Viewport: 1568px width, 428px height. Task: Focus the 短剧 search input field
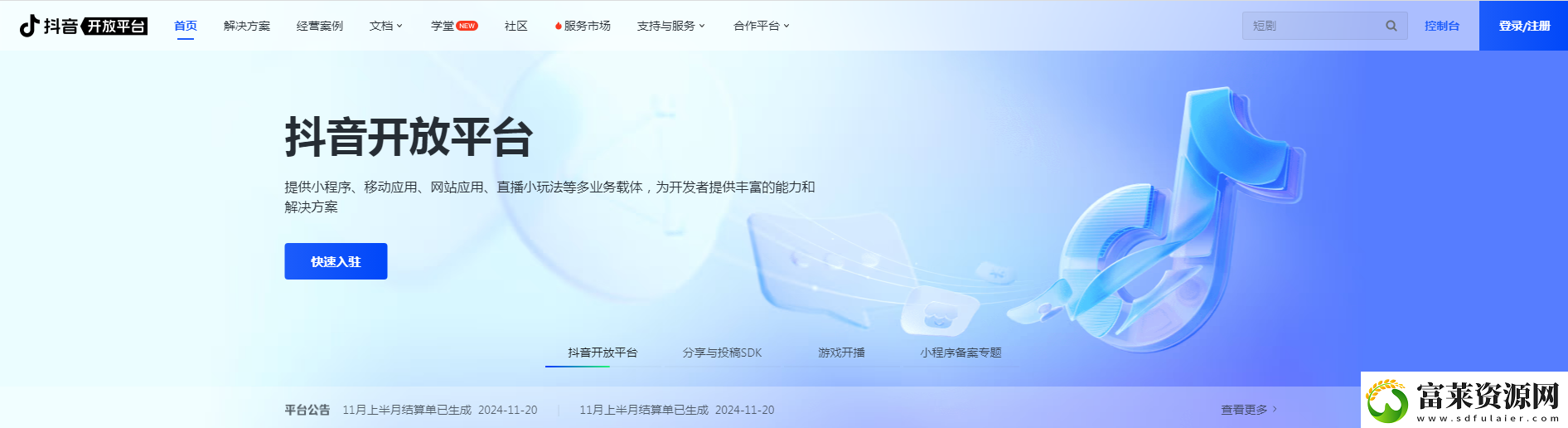[x=1324, y=26]
